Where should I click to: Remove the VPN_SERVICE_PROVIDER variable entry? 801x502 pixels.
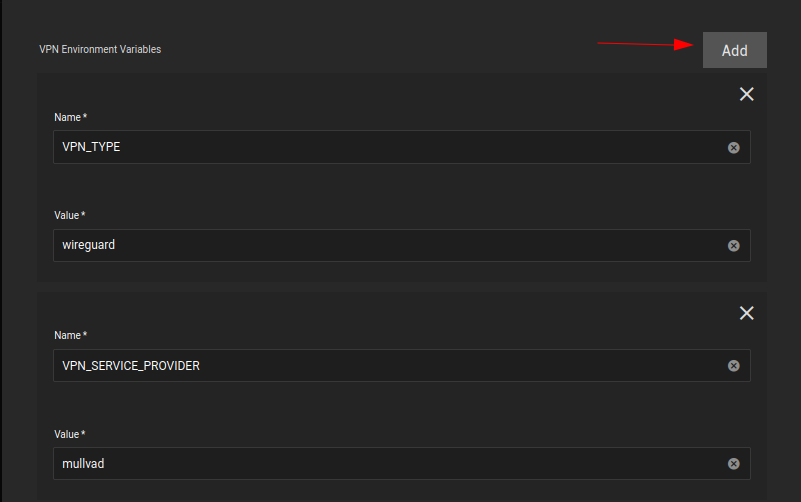pos(746,313)
